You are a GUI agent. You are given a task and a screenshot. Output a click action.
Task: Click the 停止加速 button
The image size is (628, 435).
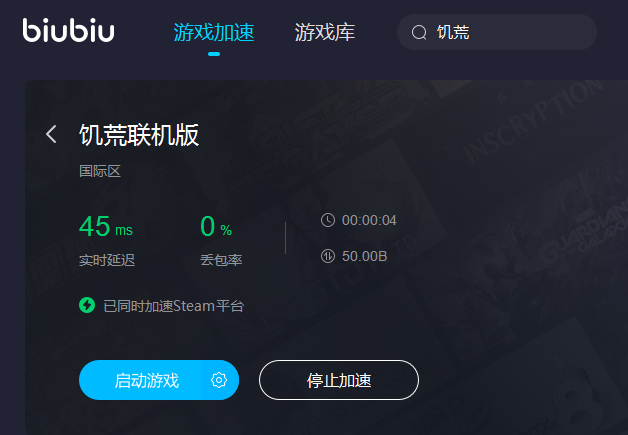(339, 380)
